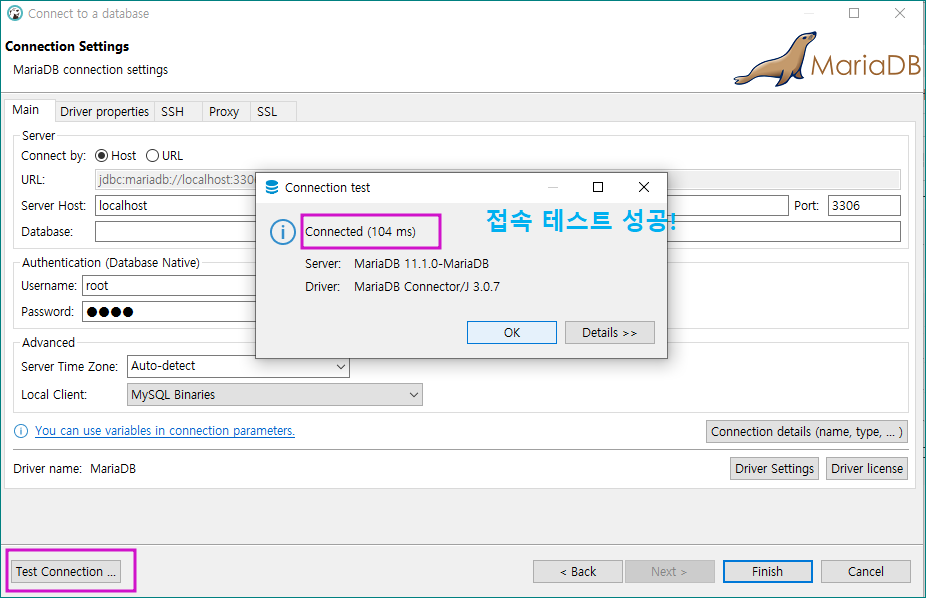Follow the 'use variables in connection parameters' link
The width and height of the screenshot is (926, 598).
(x=165, y=431)
